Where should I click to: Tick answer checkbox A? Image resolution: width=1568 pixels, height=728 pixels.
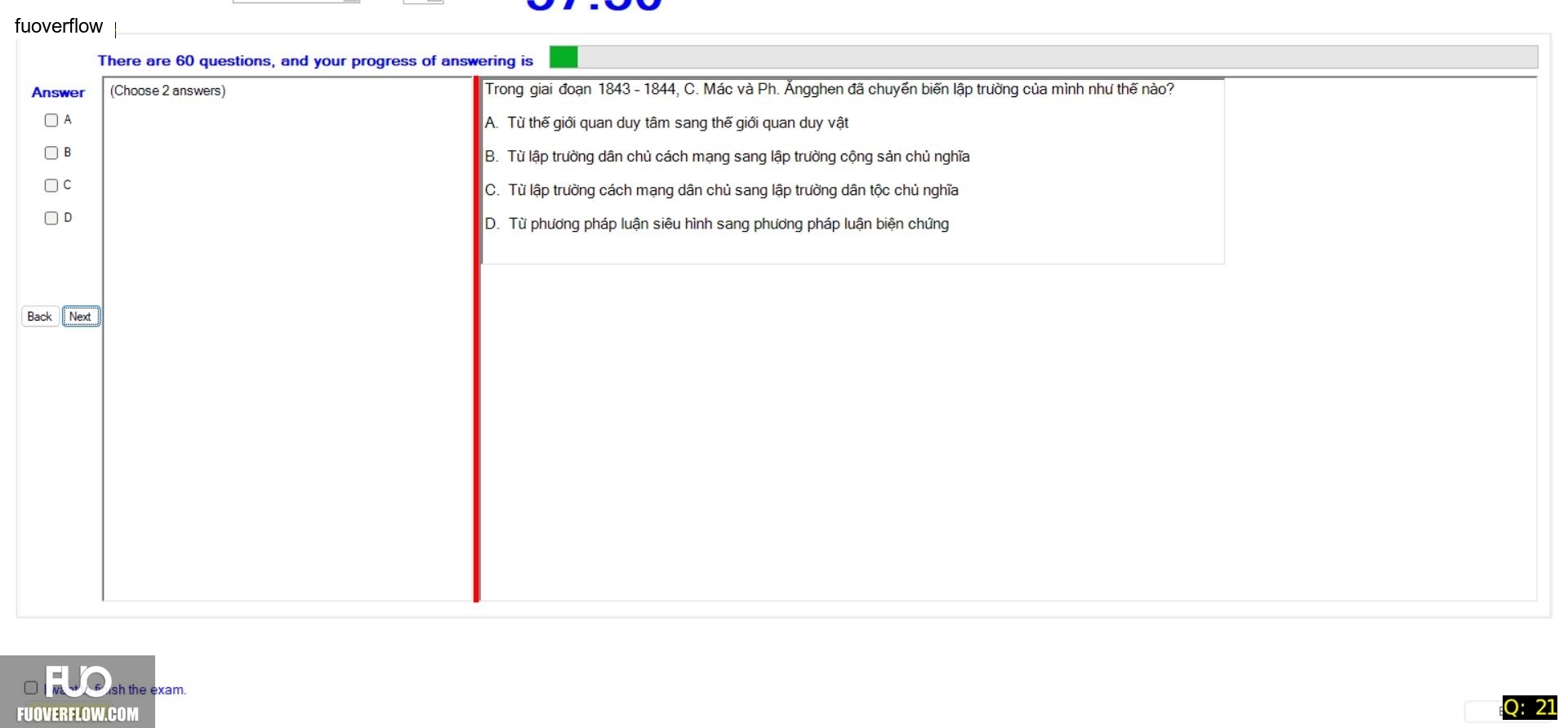click(x=51, y=120)
